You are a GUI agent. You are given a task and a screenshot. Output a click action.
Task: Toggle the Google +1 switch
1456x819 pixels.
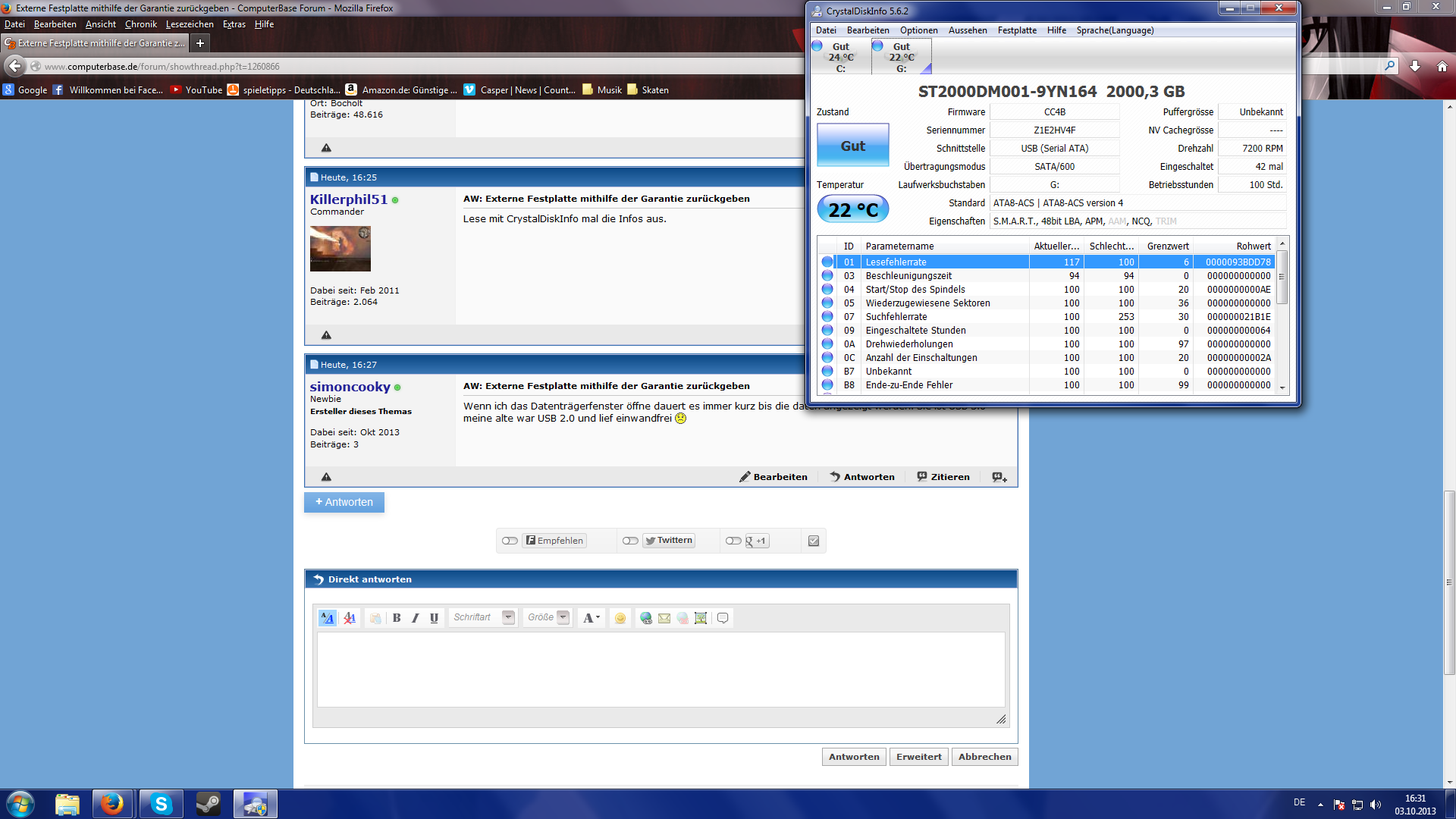(733, 541)
